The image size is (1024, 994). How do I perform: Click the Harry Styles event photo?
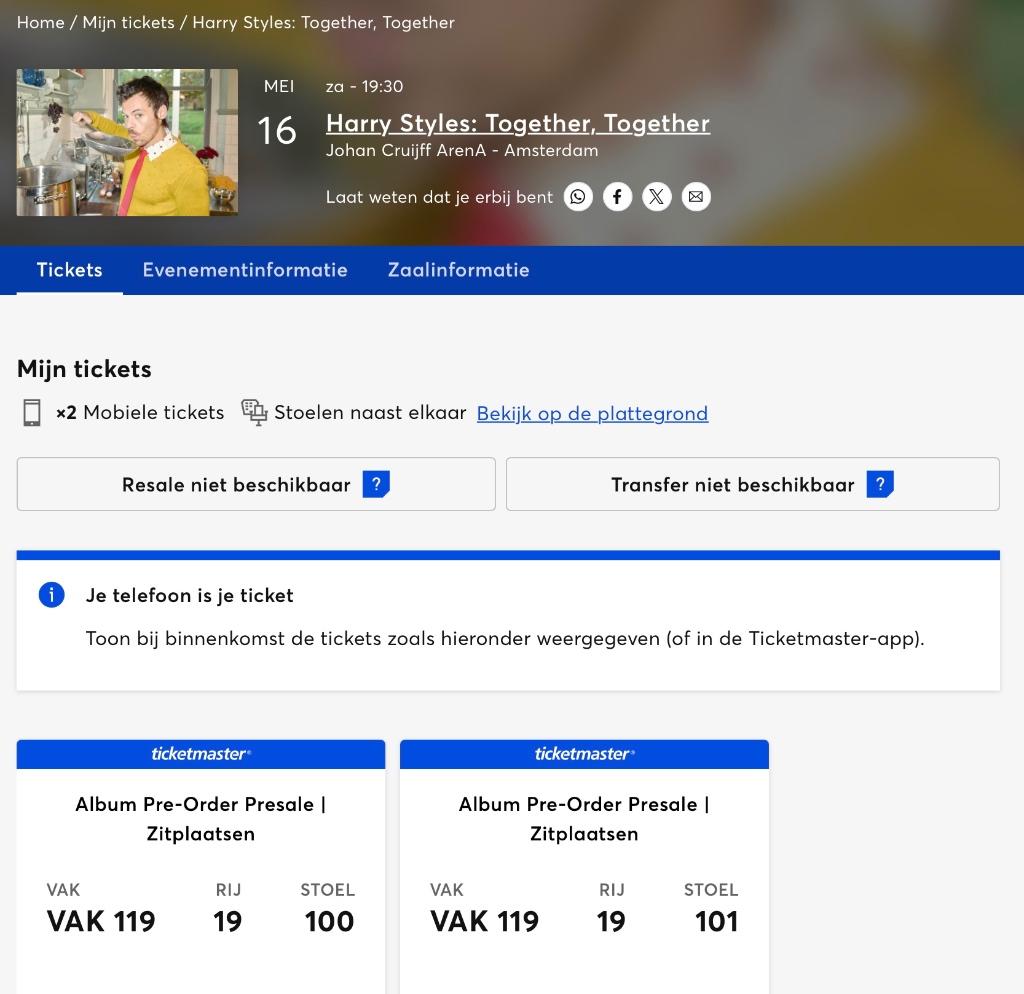[127, 143]
